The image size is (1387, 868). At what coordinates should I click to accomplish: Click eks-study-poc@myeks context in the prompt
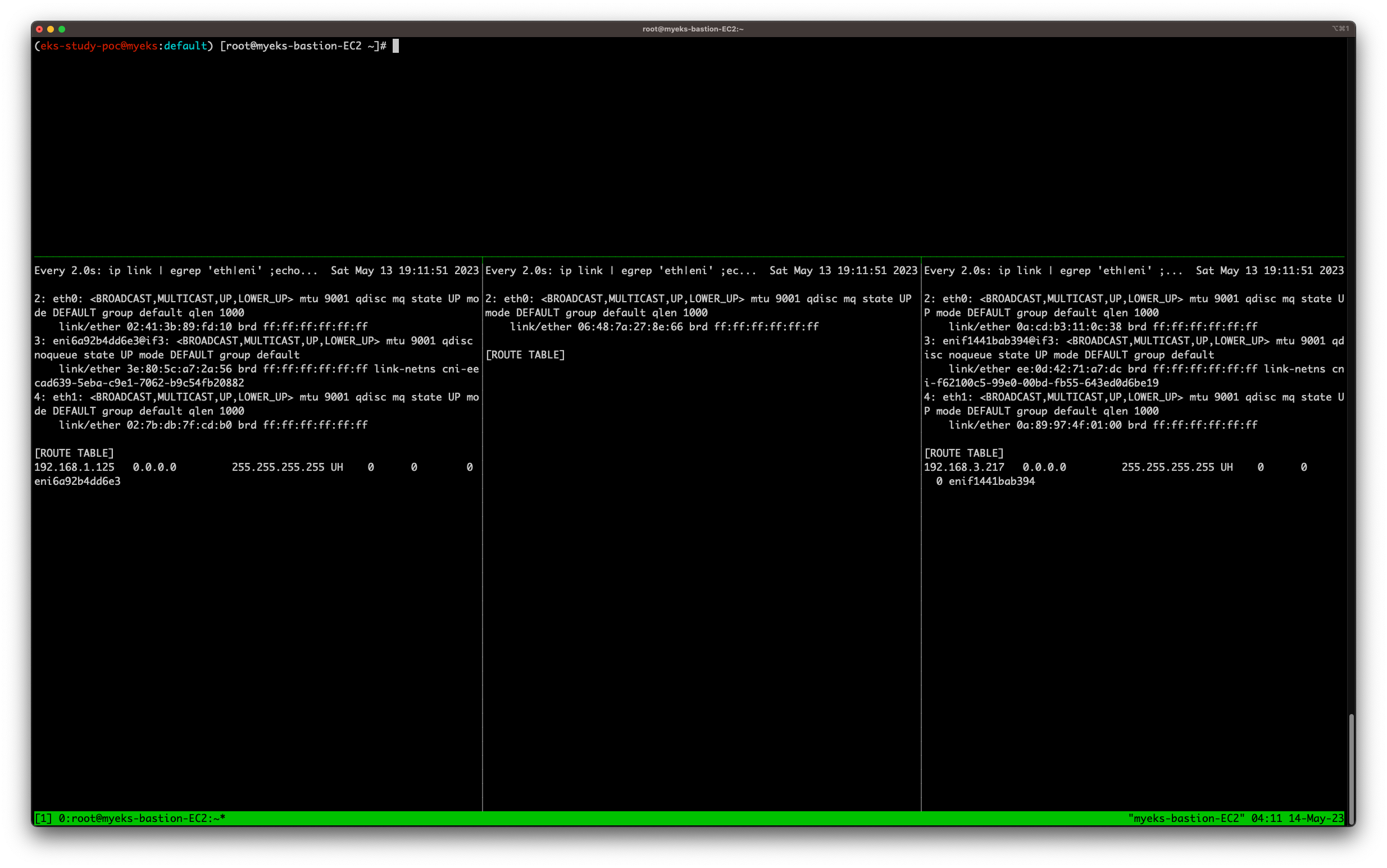99,46
